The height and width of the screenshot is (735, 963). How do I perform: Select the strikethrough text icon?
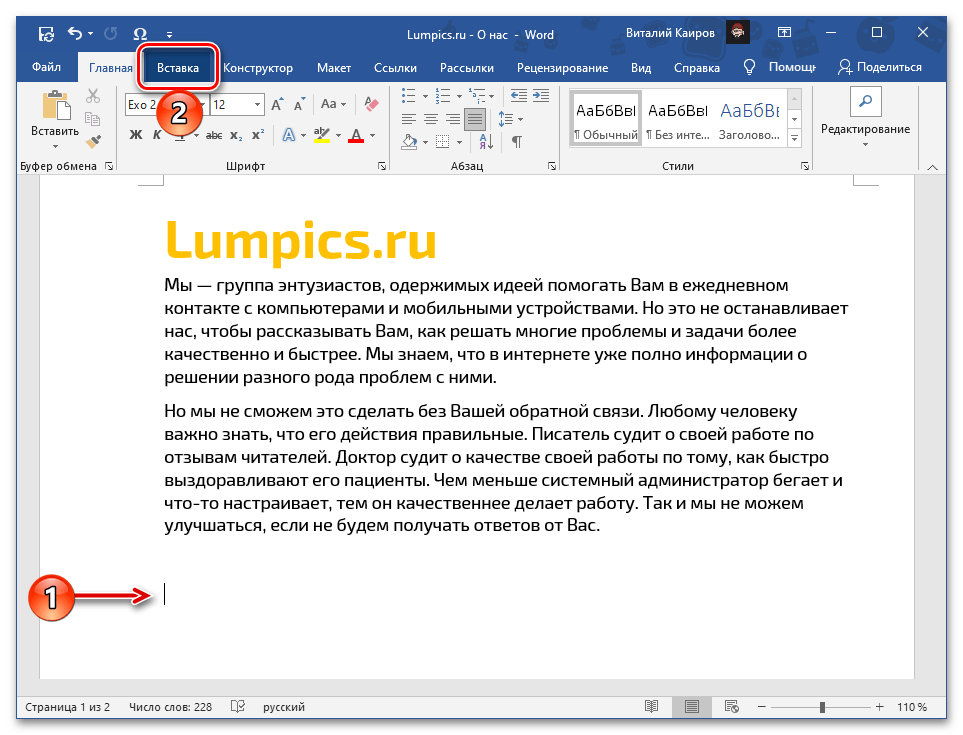pyautogui.click(x=216, y=135)
